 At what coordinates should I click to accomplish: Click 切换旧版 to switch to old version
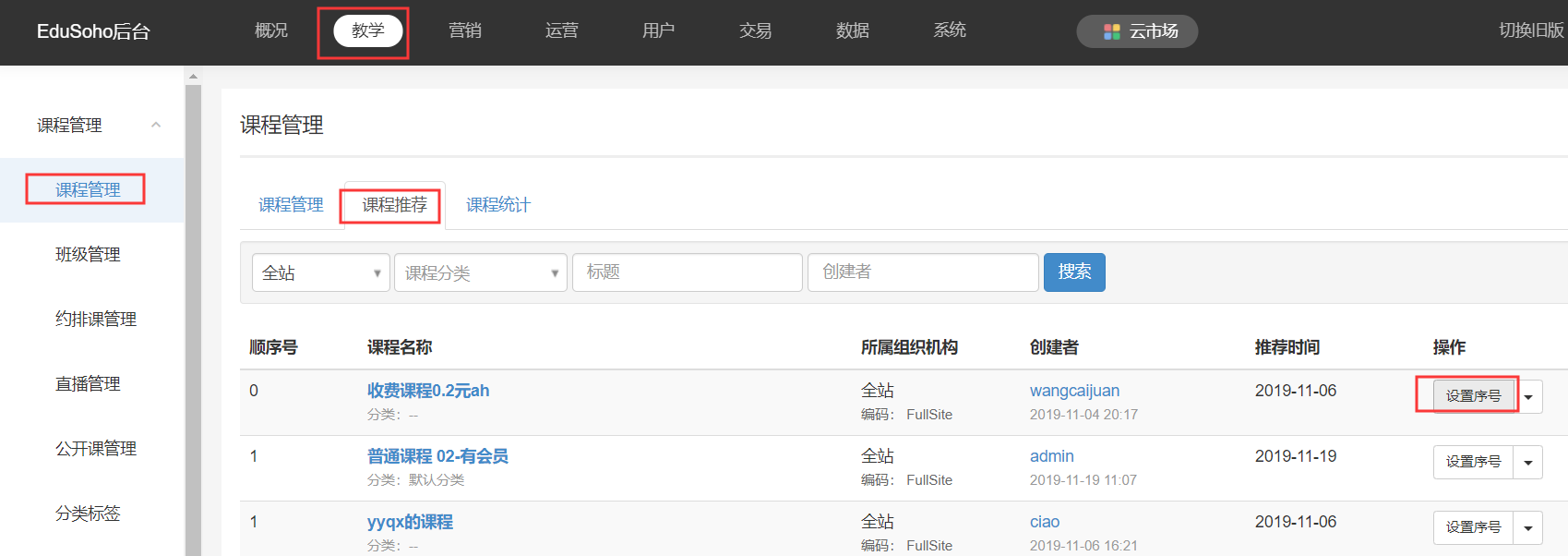1530,30
